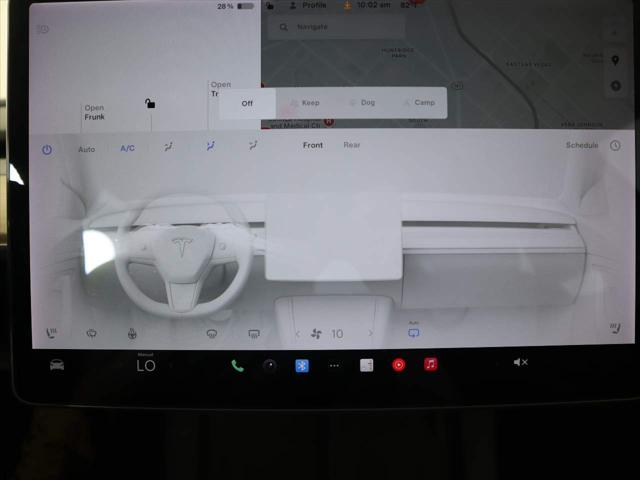Decrease fan speed with the left arrow
640x480 pixels.
[298, 334]
